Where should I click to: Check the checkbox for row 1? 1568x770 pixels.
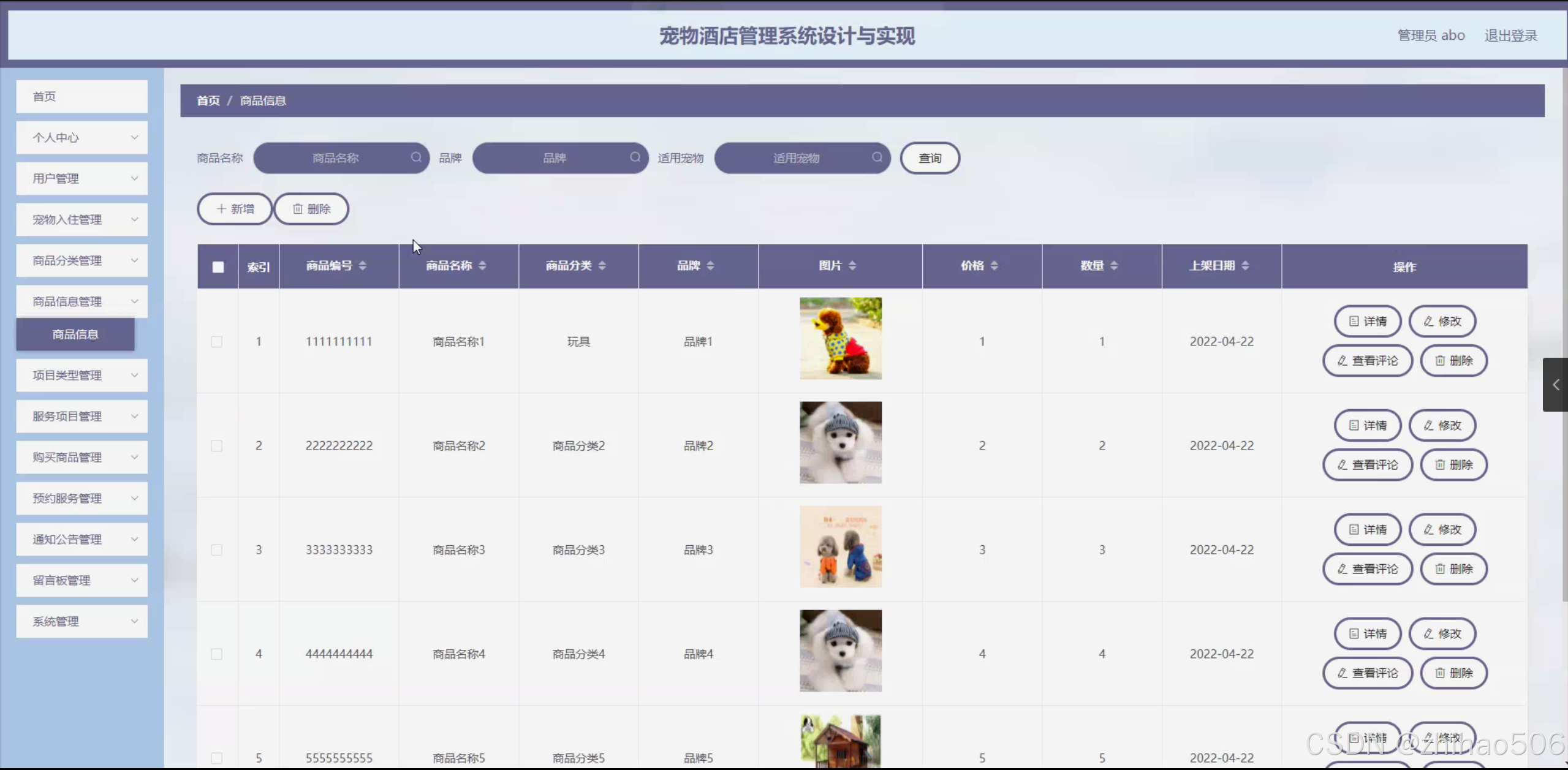216,342
